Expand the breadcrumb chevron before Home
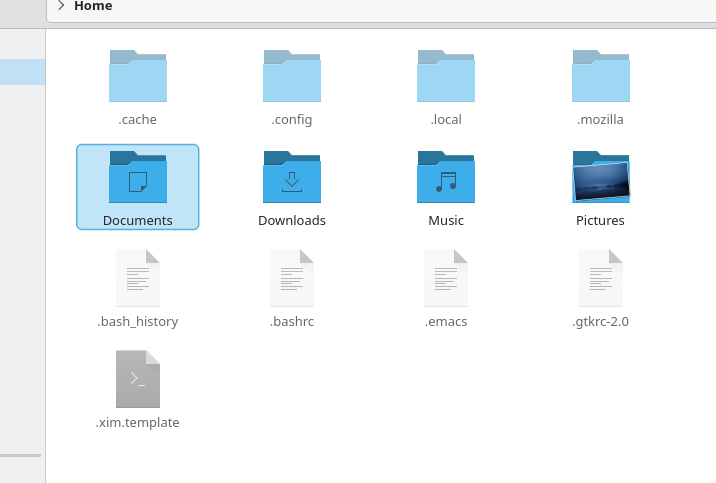This screenshot has height=483, width=716. [61, 6]
